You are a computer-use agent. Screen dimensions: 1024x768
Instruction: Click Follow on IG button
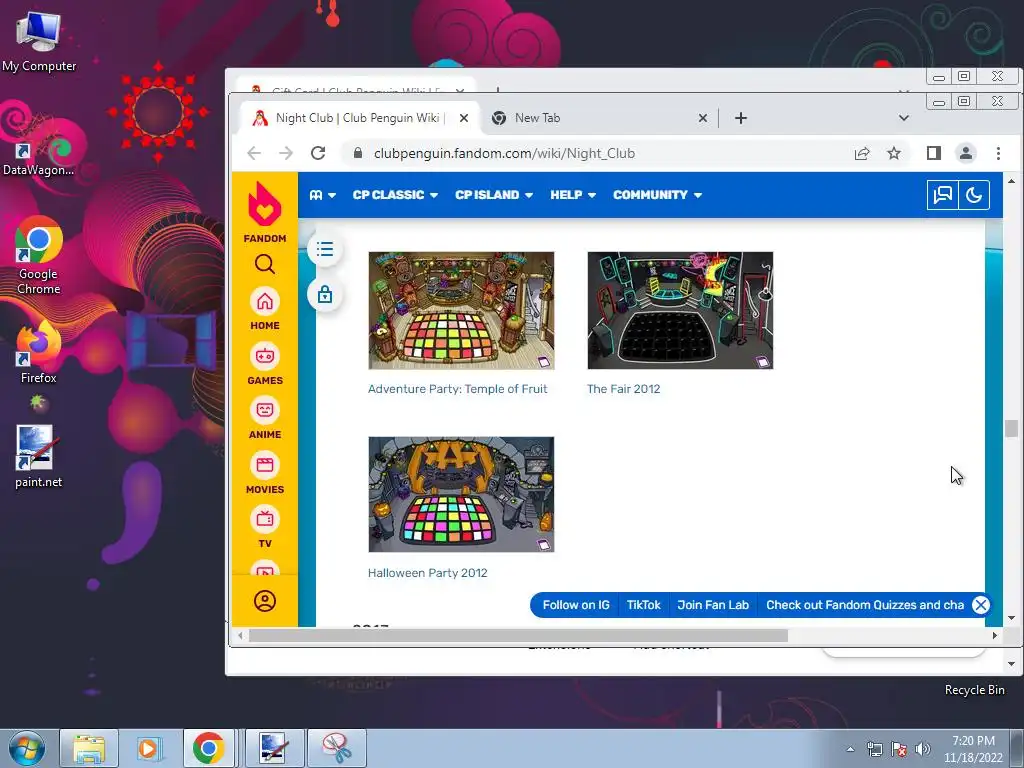(x=575, y=605)
